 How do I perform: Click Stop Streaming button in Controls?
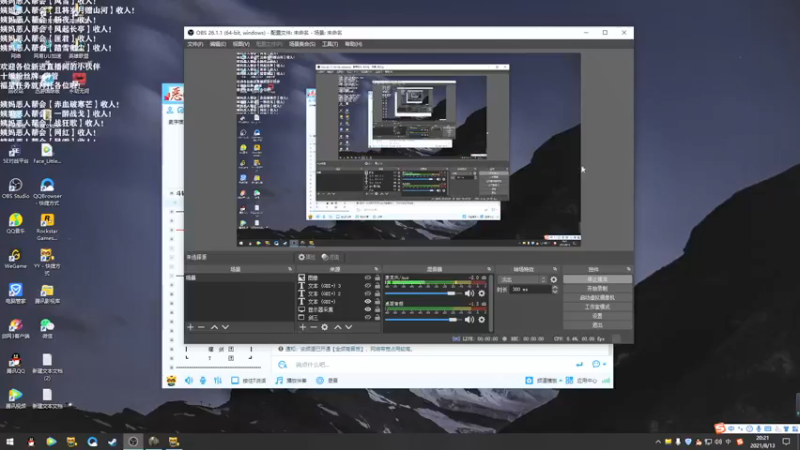[597, 279]
